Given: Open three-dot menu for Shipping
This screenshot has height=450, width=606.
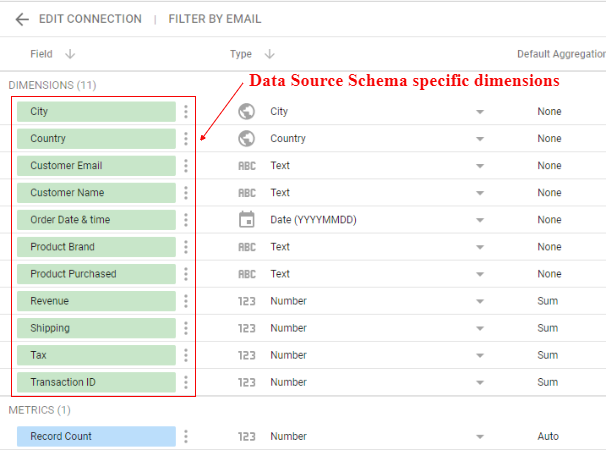Looking at the screenshot, I should [x=186, y=328].
